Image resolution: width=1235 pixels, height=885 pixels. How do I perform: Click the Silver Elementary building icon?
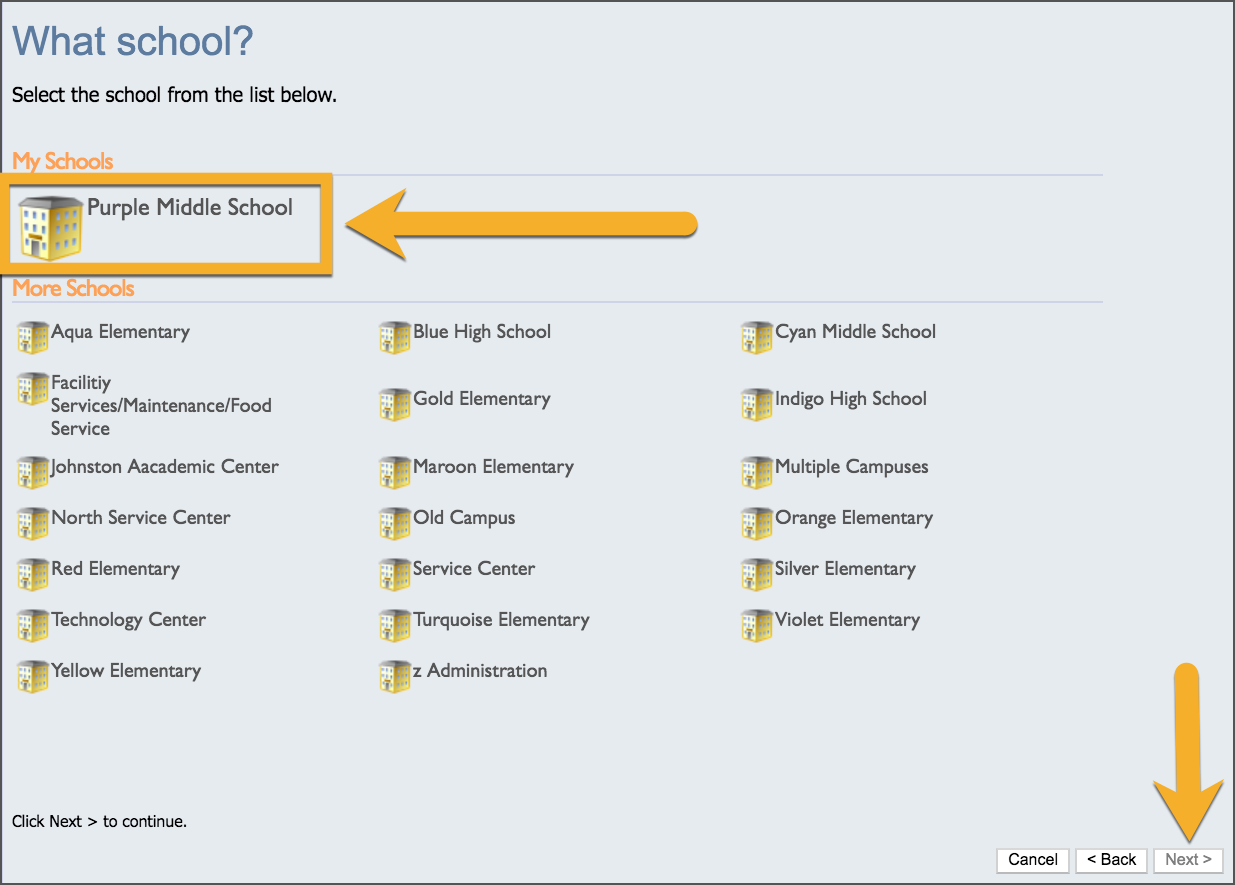[x=757, y=574]
